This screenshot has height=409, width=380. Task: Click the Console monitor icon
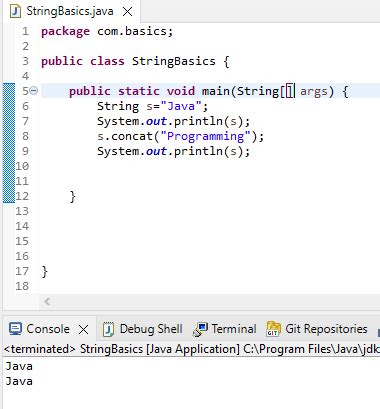click(15, 329)
